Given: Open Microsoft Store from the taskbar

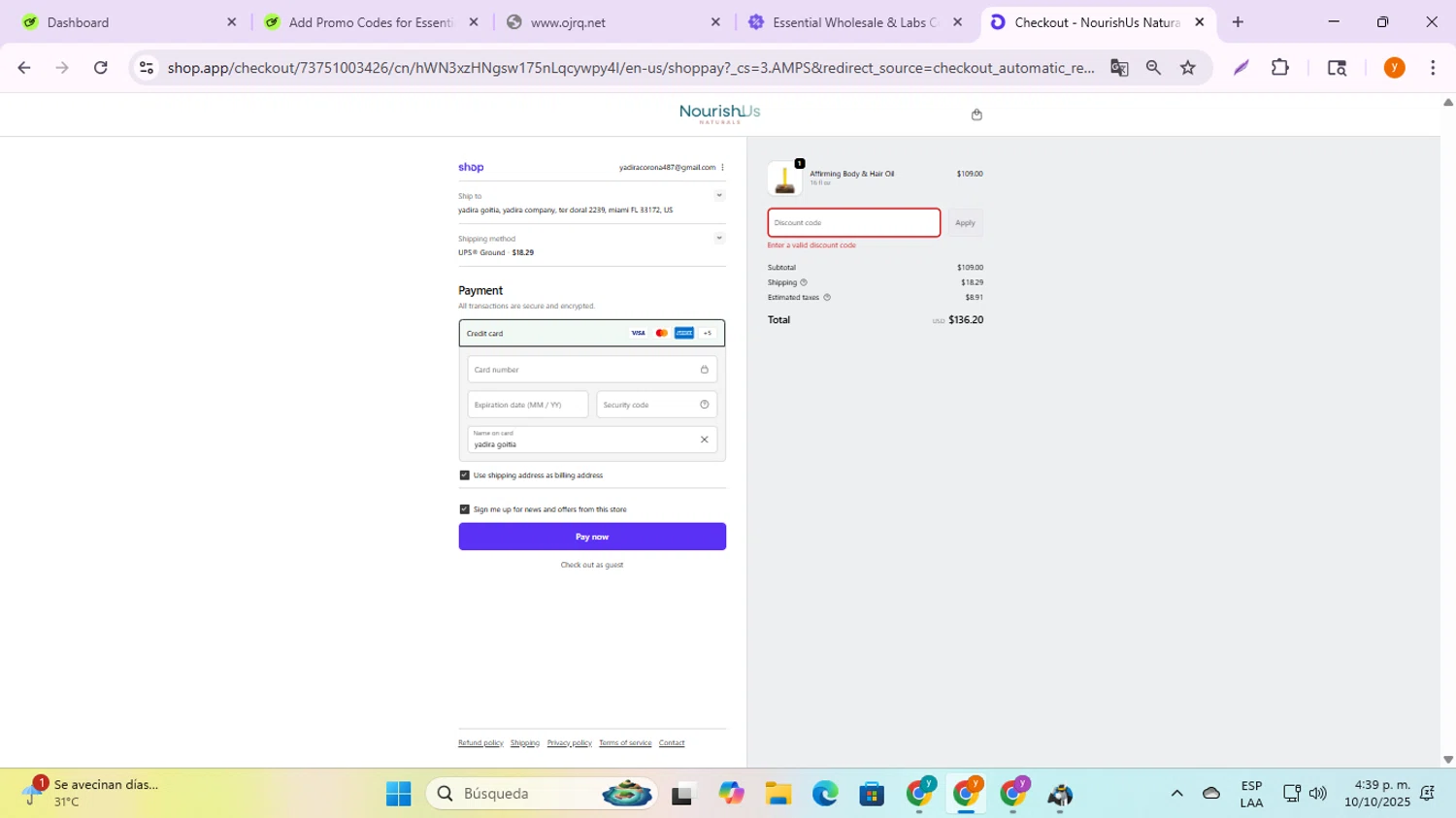Looking at the screenshot, I should point(872,794).
